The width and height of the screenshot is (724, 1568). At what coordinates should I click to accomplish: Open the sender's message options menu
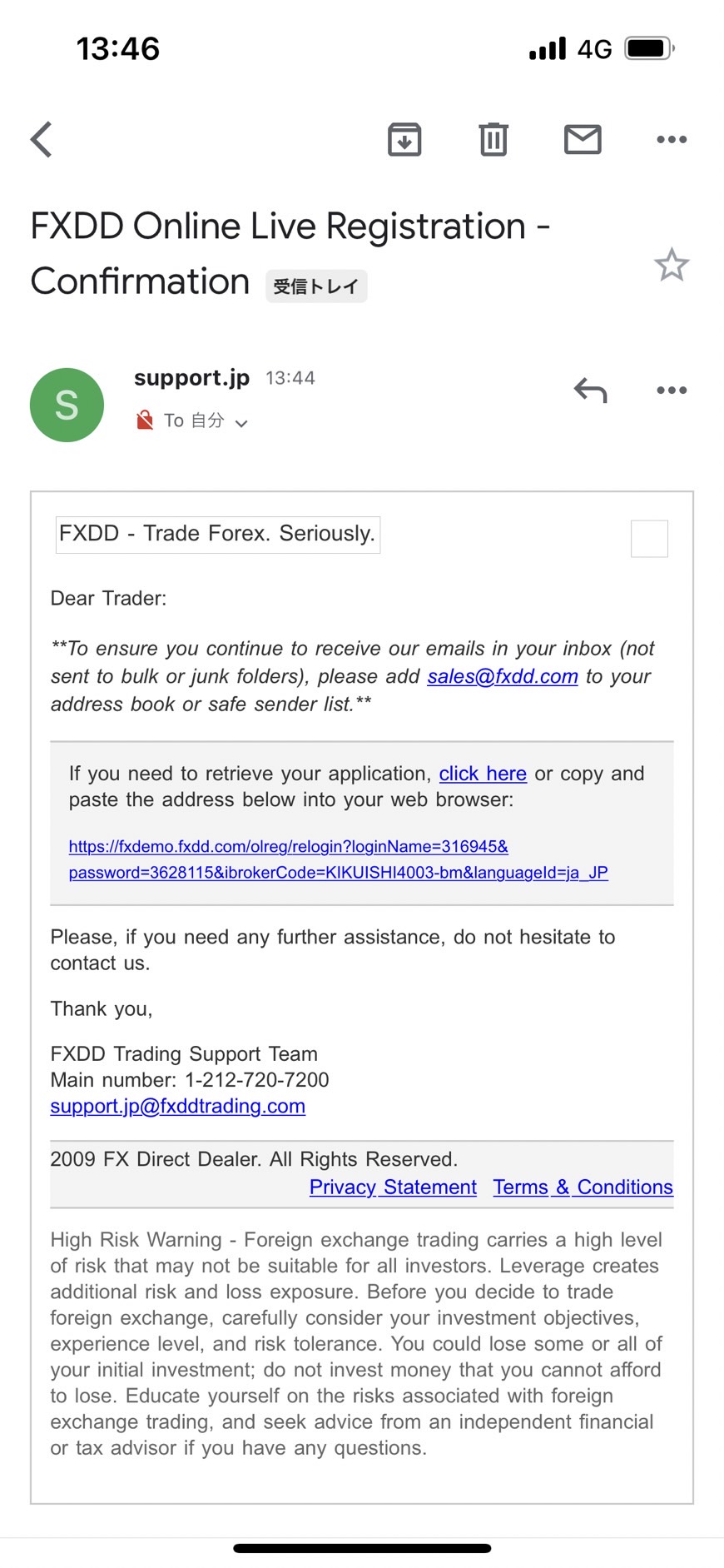672,390
